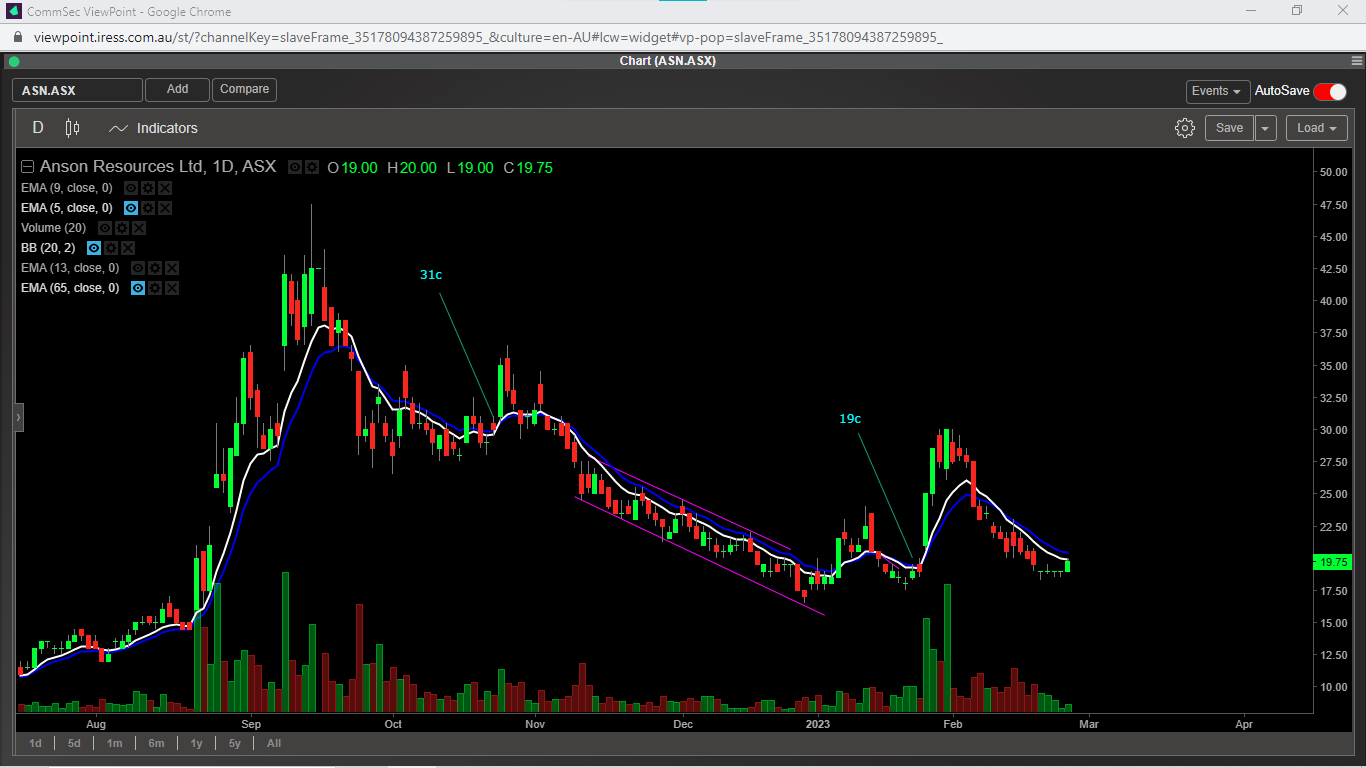The height and width of the screenshot is (768, 1366).
Task: Remove the EMA (9, close, 0) indicator
Action: tap(165, 188)
